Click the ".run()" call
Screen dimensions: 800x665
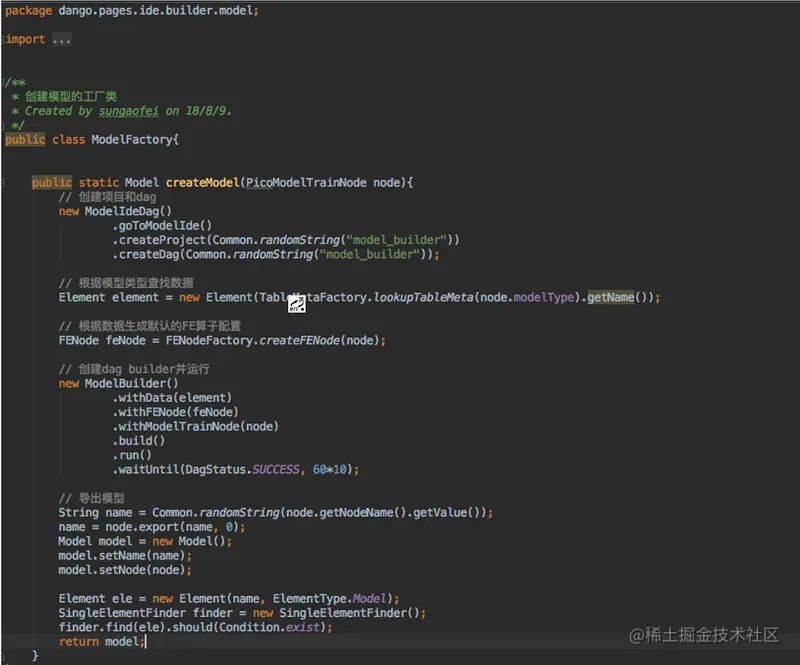coord(132,455)
